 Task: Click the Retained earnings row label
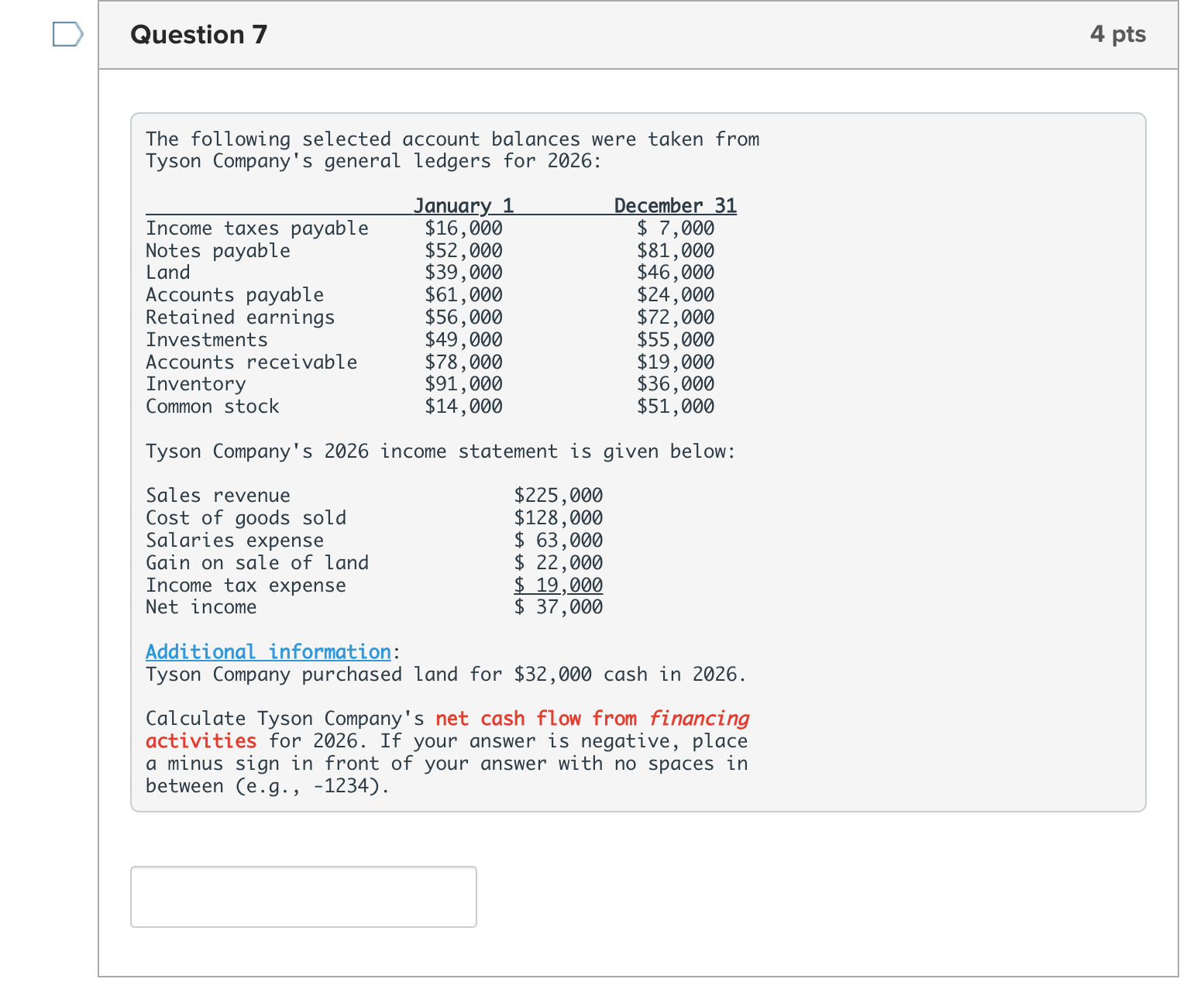coord(240,318)
